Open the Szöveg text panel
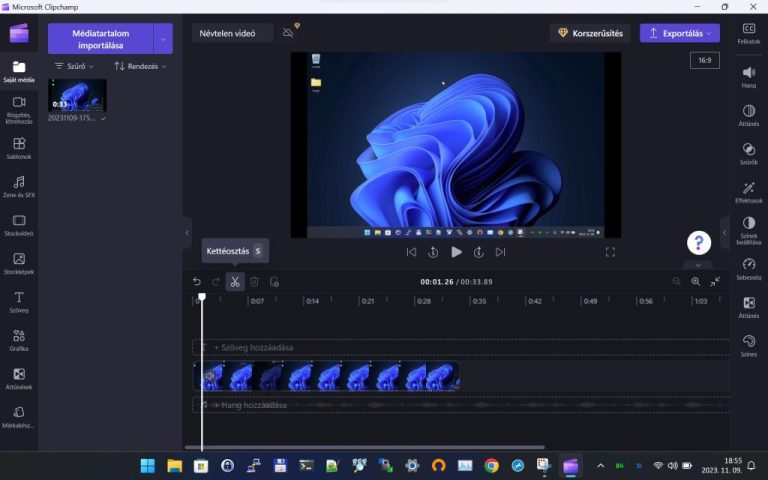This screenshot has height=480, width=768. pos(19,302)
